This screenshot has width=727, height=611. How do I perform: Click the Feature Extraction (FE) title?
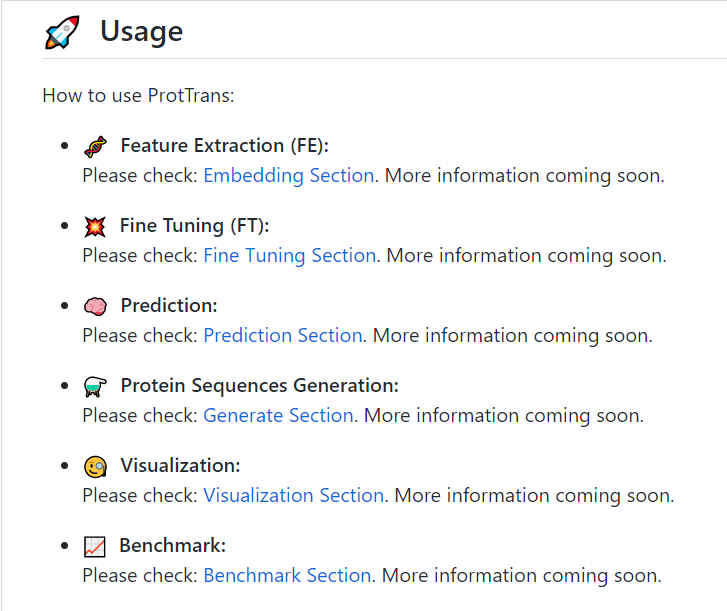(224, 145)
